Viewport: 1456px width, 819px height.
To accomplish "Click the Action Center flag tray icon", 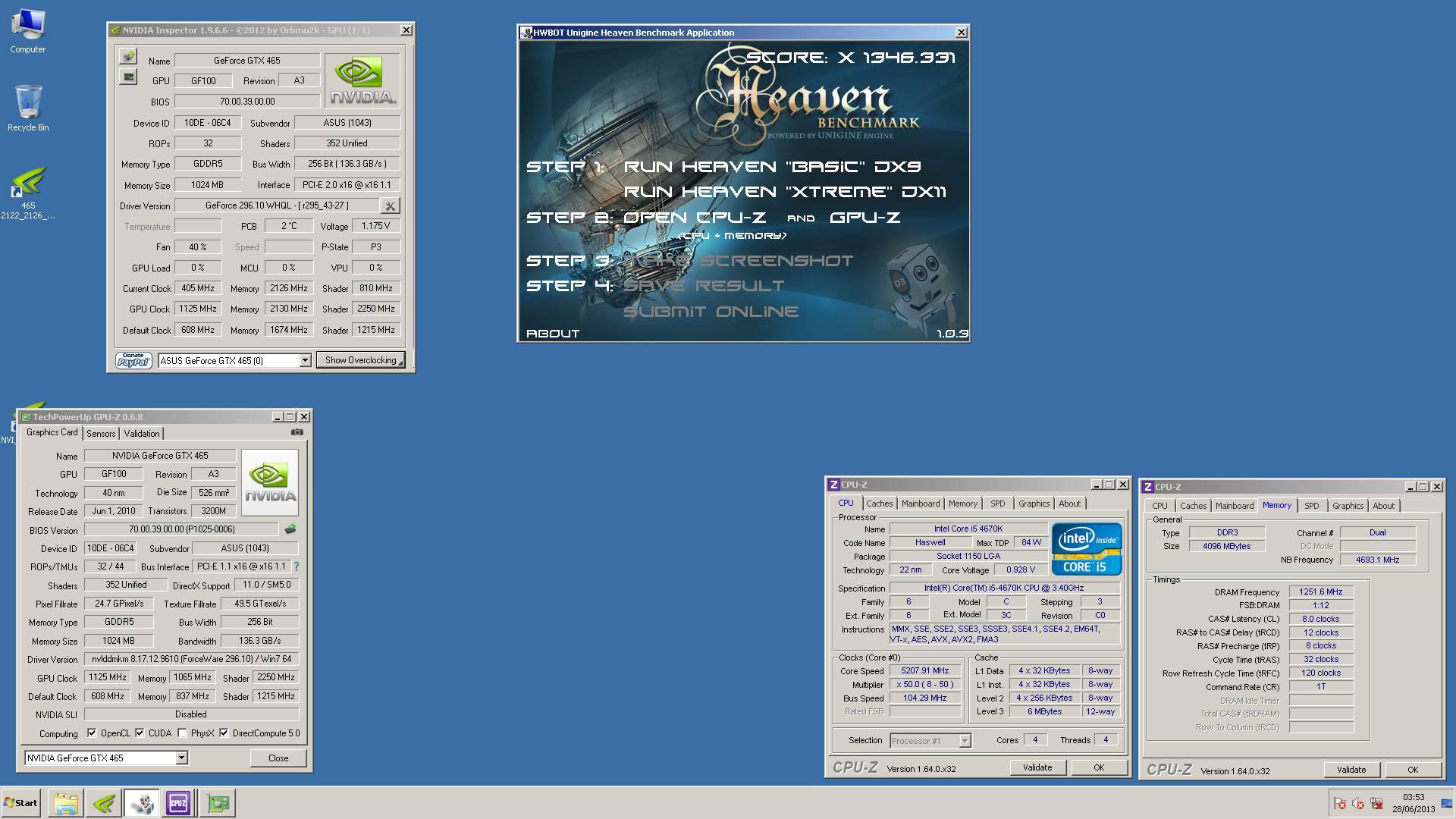I will [x=1340, y=804].
